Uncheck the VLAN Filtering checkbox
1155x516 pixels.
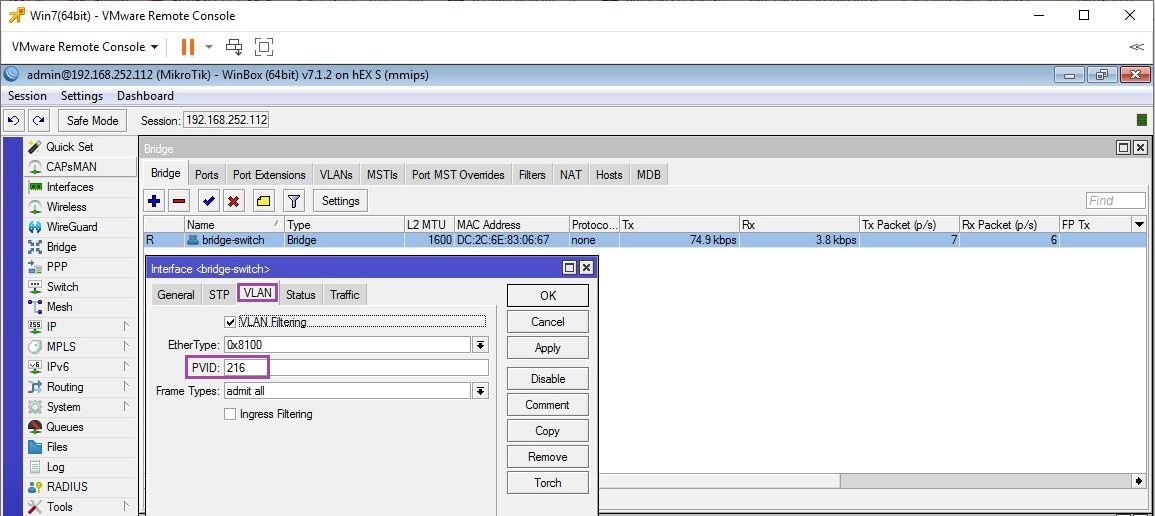[x=230, y=322]
